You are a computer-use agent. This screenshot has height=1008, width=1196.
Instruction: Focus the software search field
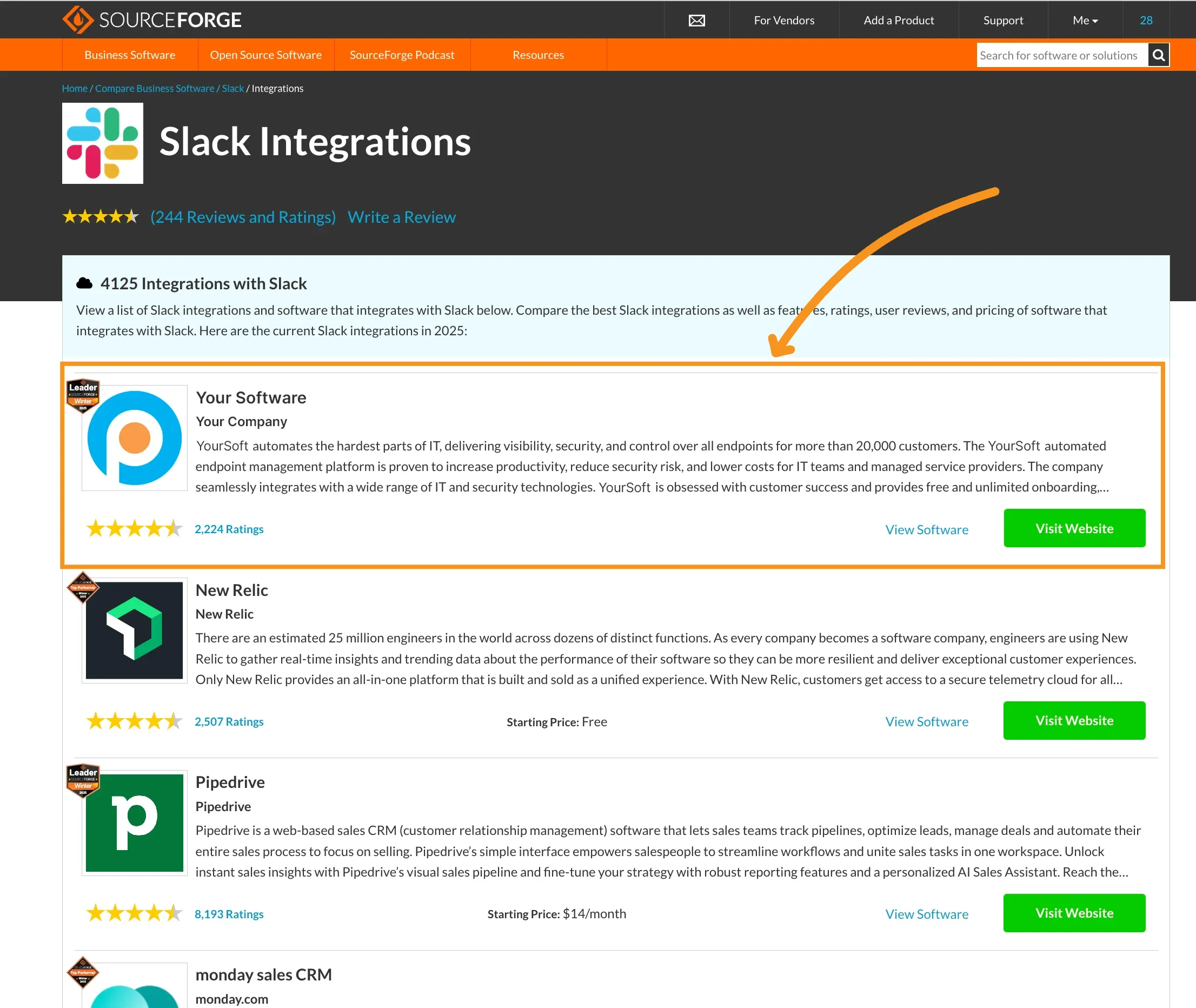pos(1062,55)
